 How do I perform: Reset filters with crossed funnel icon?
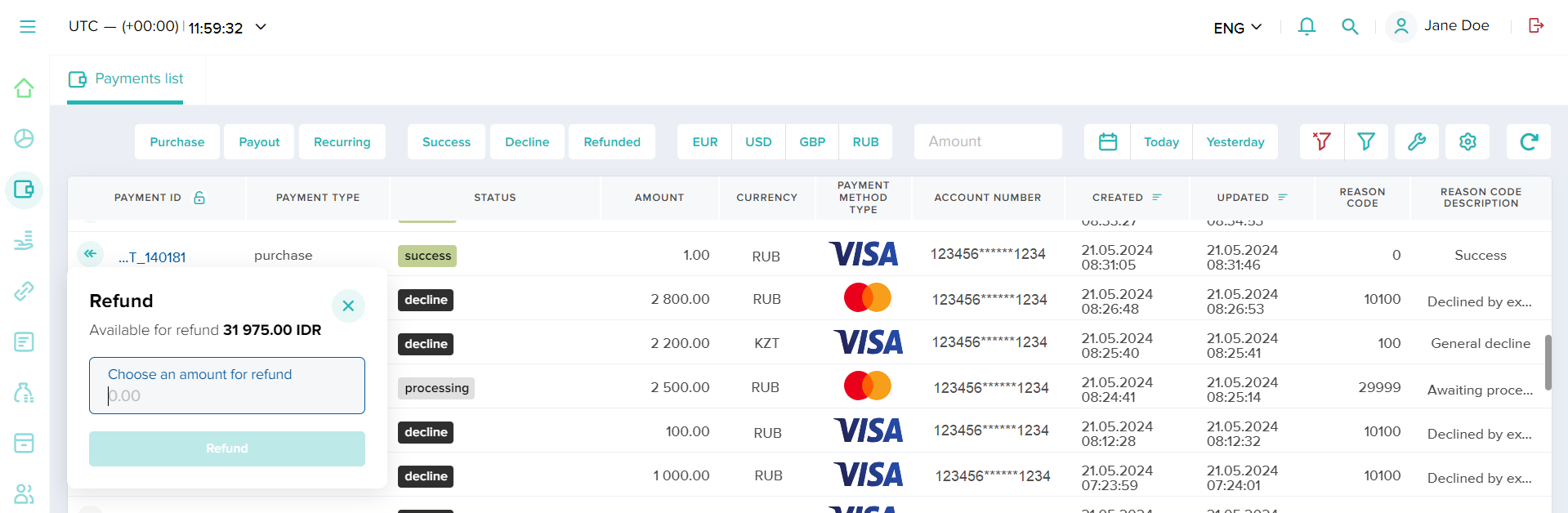1321,142
